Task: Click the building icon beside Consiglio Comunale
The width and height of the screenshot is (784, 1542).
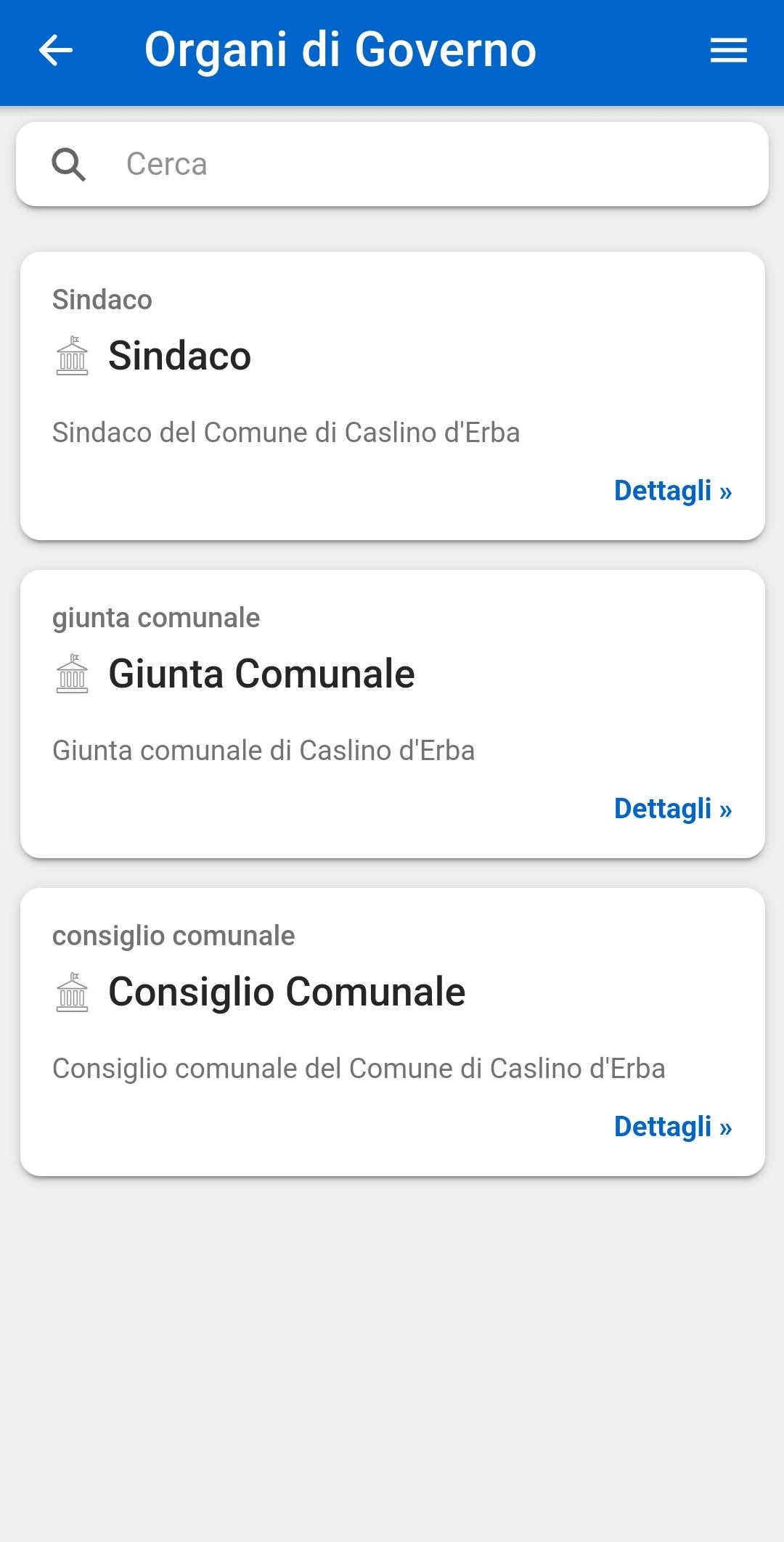Action: (x=72, y=992)
